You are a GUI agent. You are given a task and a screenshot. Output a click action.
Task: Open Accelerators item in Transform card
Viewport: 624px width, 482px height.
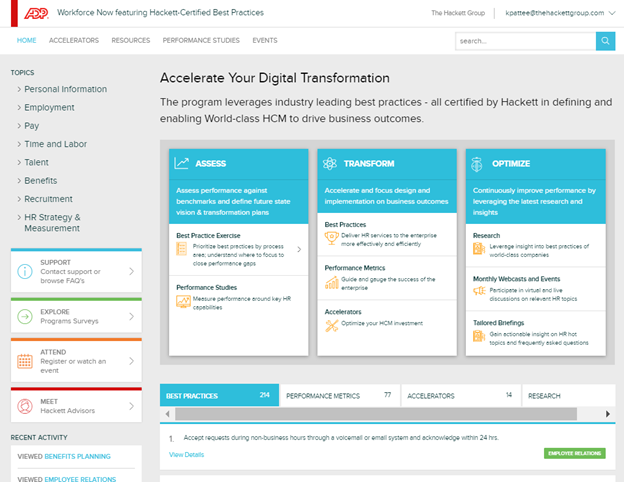point(387,322)
